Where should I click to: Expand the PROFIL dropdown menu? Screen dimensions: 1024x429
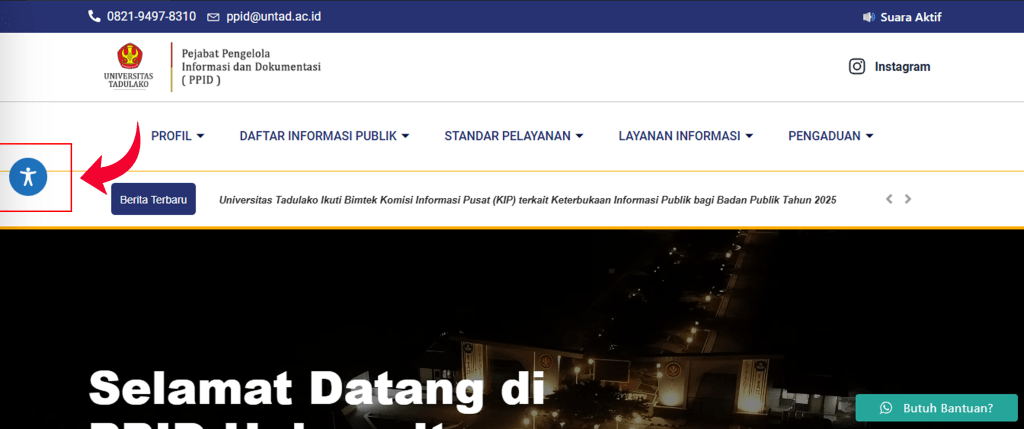click(177, 136)
